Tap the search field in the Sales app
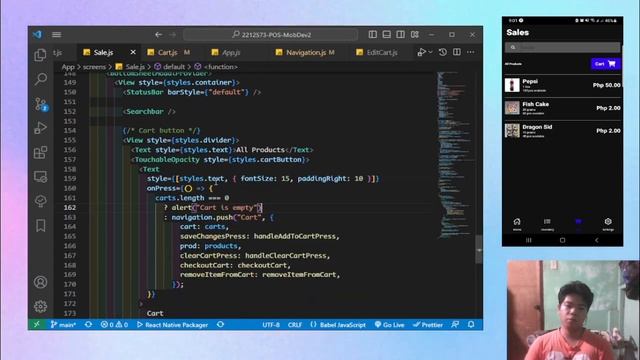Screen dimensions: 640x360 562,47
